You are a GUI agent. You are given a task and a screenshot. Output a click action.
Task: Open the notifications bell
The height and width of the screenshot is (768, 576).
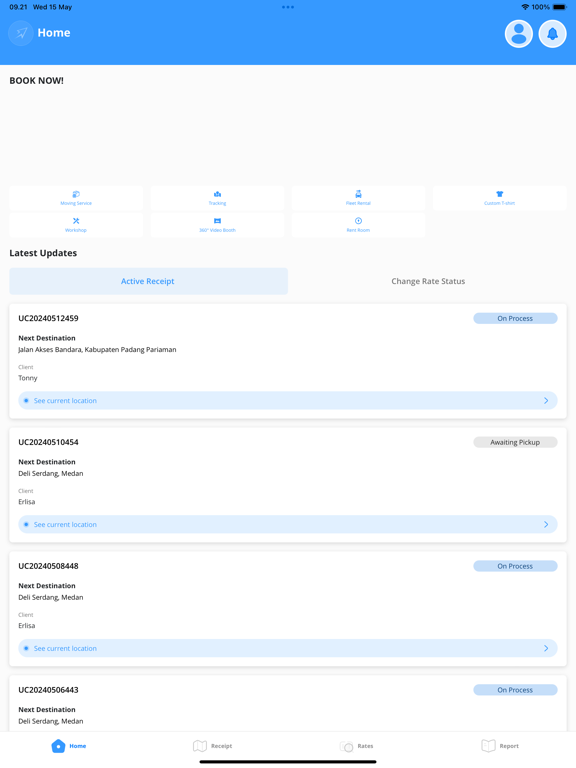coord(552,34)
